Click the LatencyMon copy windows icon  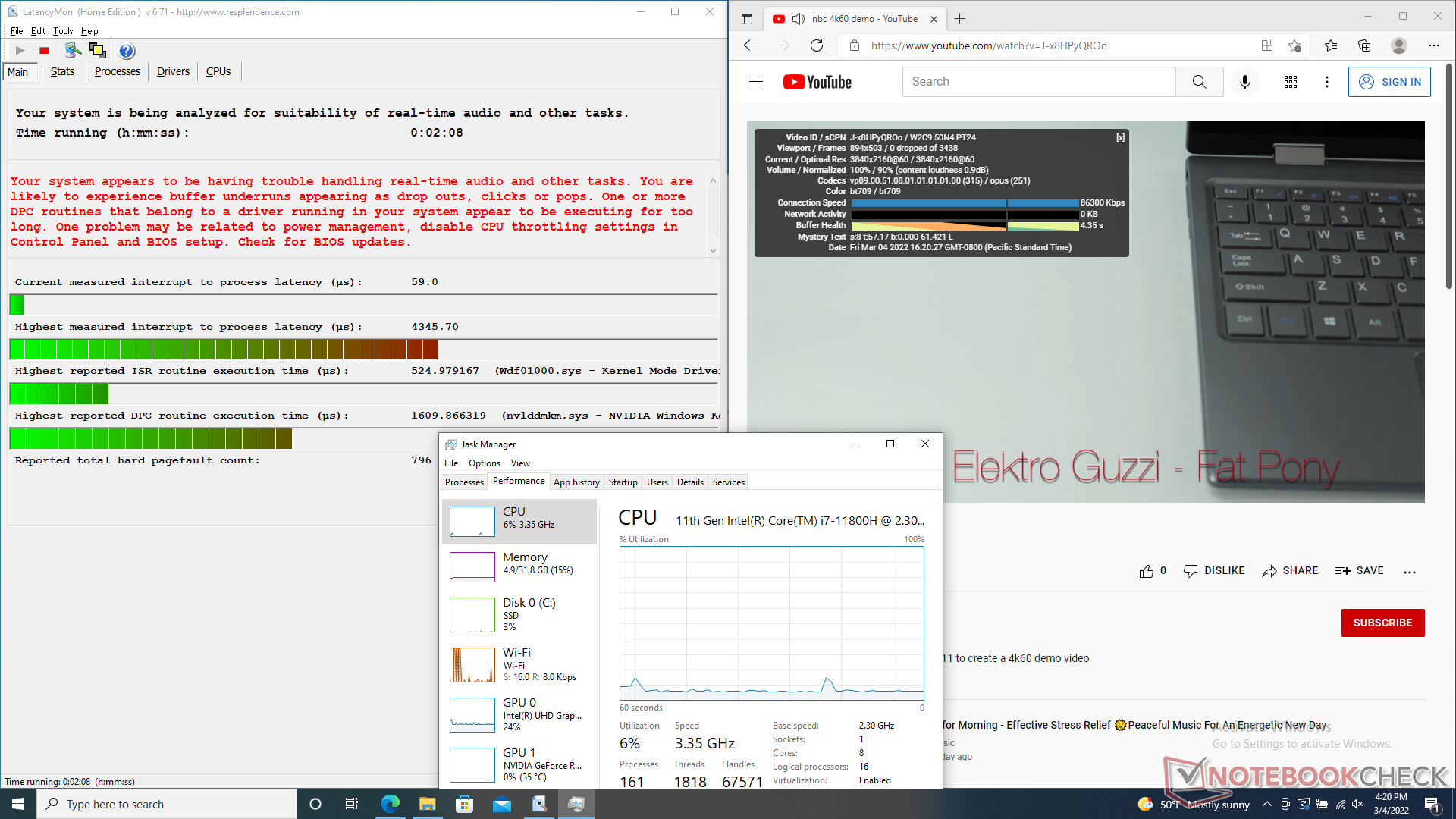(x=97, y=51)
